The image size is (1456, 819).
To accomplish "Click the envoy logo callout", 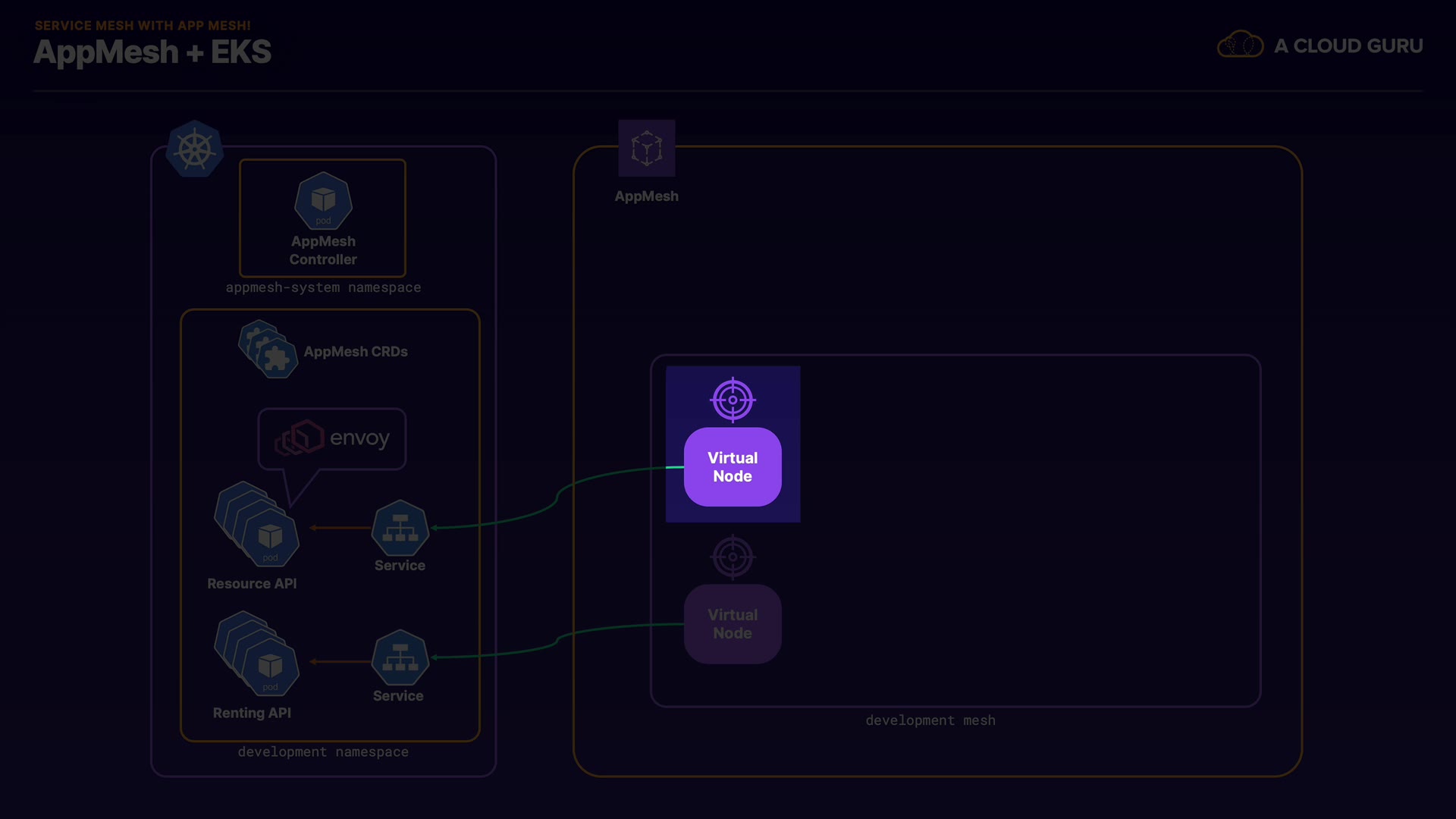I will [332, 438].
